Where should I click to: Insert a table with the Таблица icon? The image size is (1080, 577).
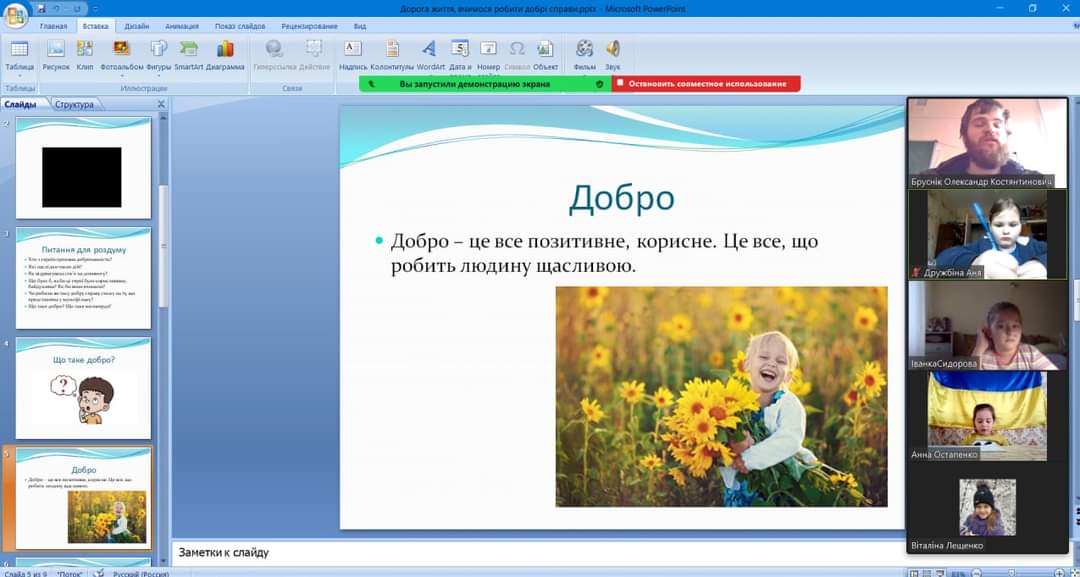19,55
